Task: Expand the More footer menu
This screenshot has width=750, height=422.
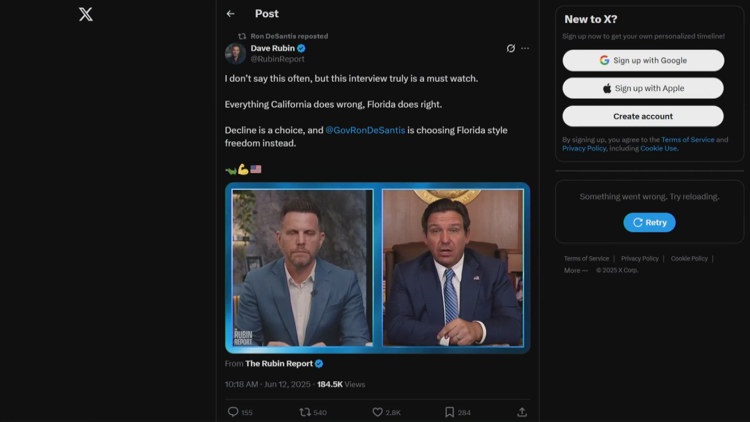Action: tap(575, 270)
